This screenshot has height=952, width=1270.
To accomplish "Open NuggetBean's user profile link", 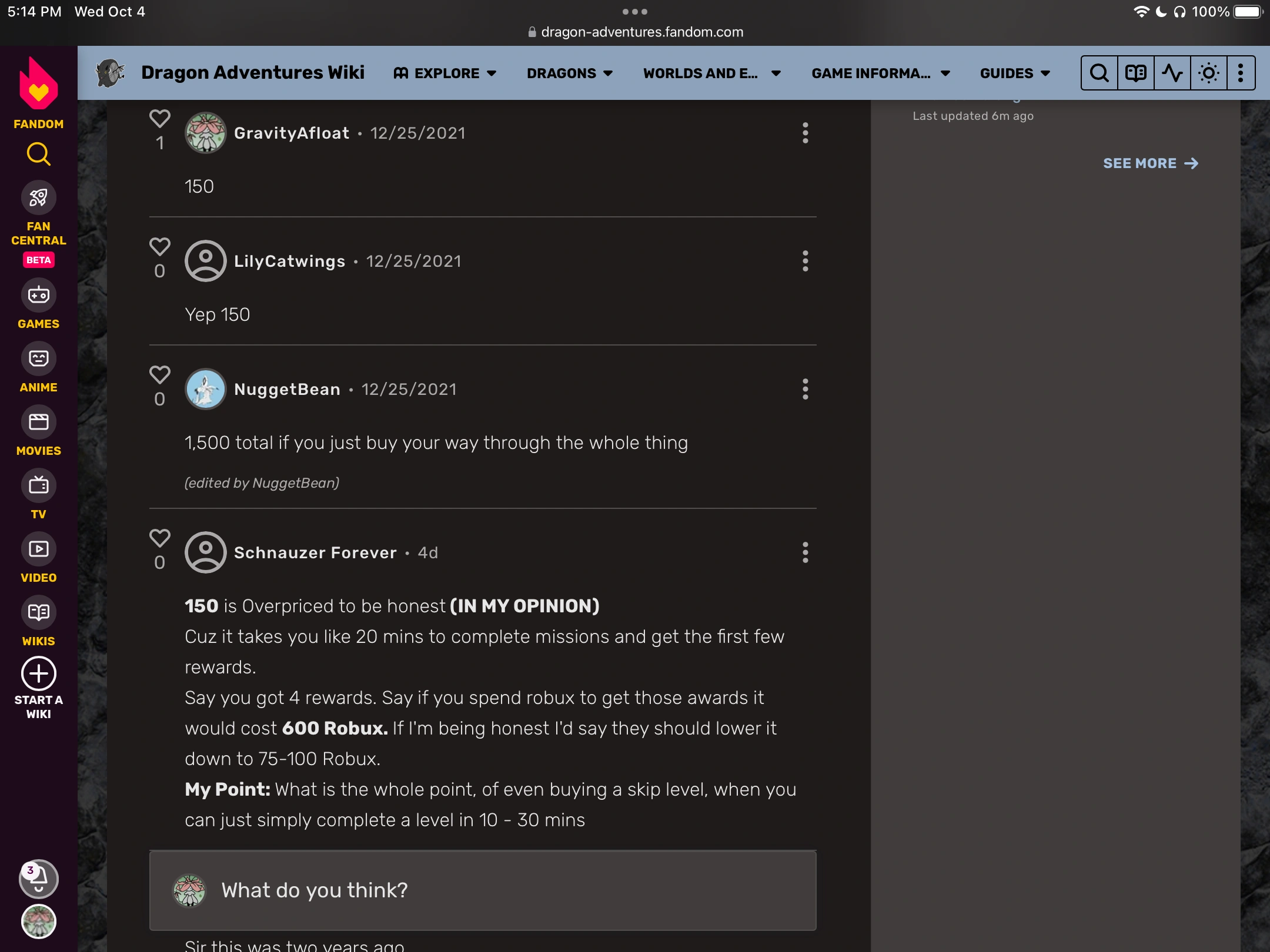I will 287,389.
